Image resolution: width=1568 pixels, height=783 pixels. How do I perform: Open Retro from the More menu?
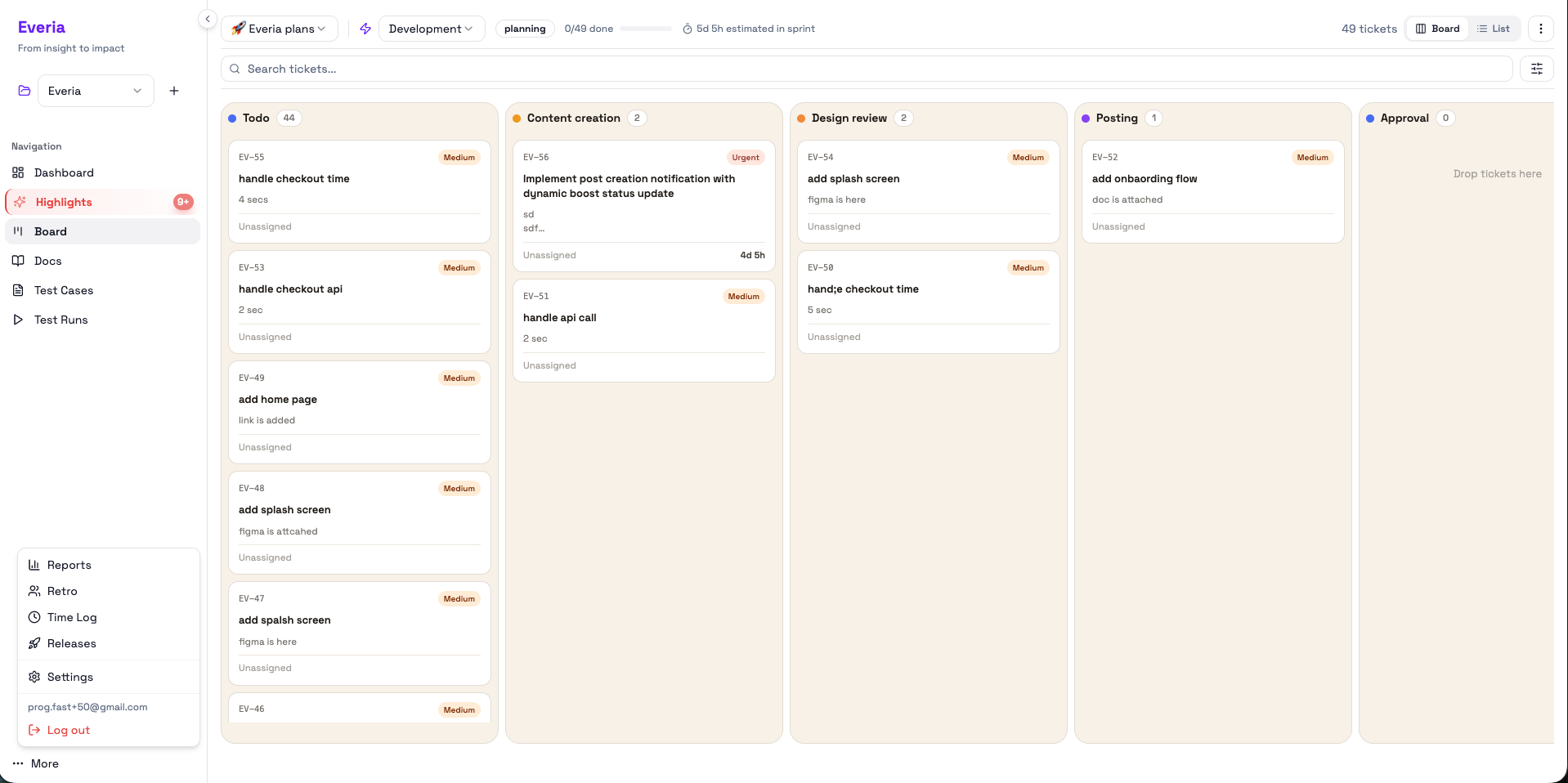click(109, 591)
